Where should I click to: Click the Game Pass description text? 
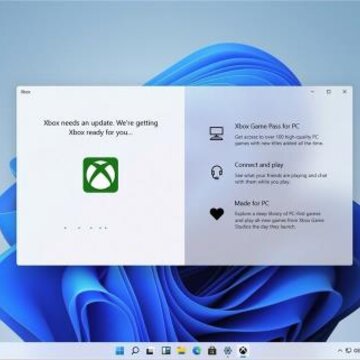coord(279,140)
